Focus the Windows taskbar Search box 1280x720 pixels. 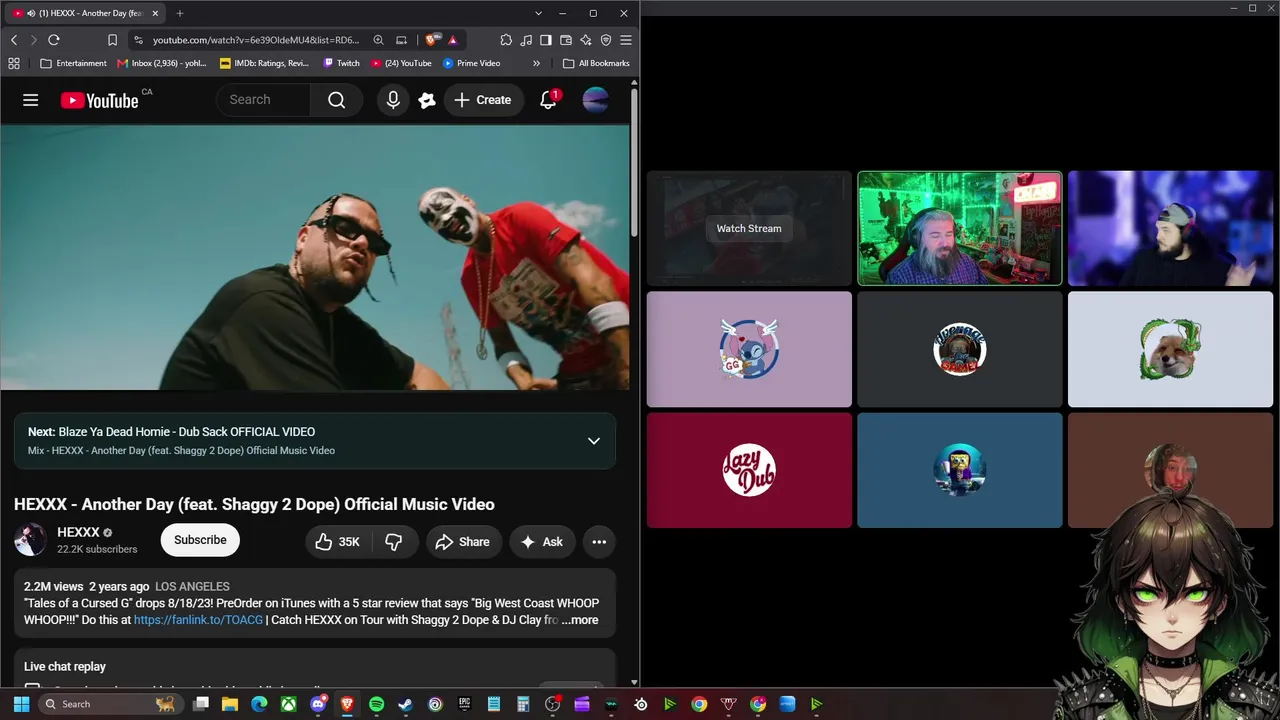pos(110,704)
